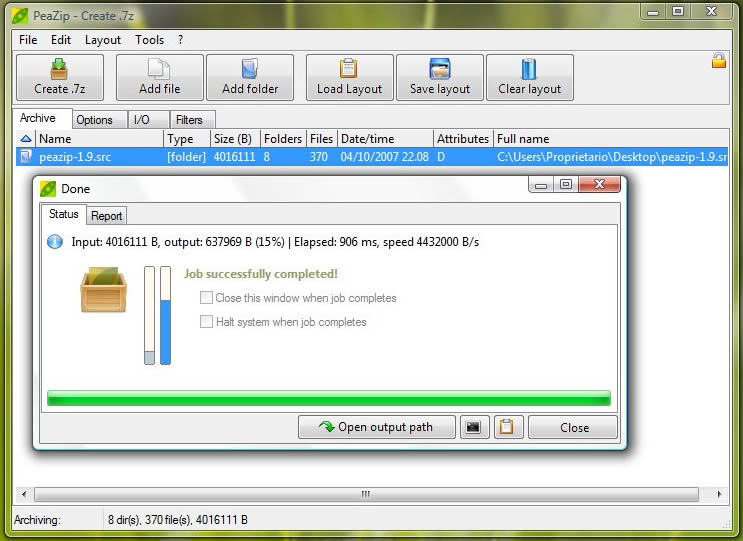Click the left vertical compression ratio bar
Viewport: 743px width, 541px height.
(x=149, y=316)
